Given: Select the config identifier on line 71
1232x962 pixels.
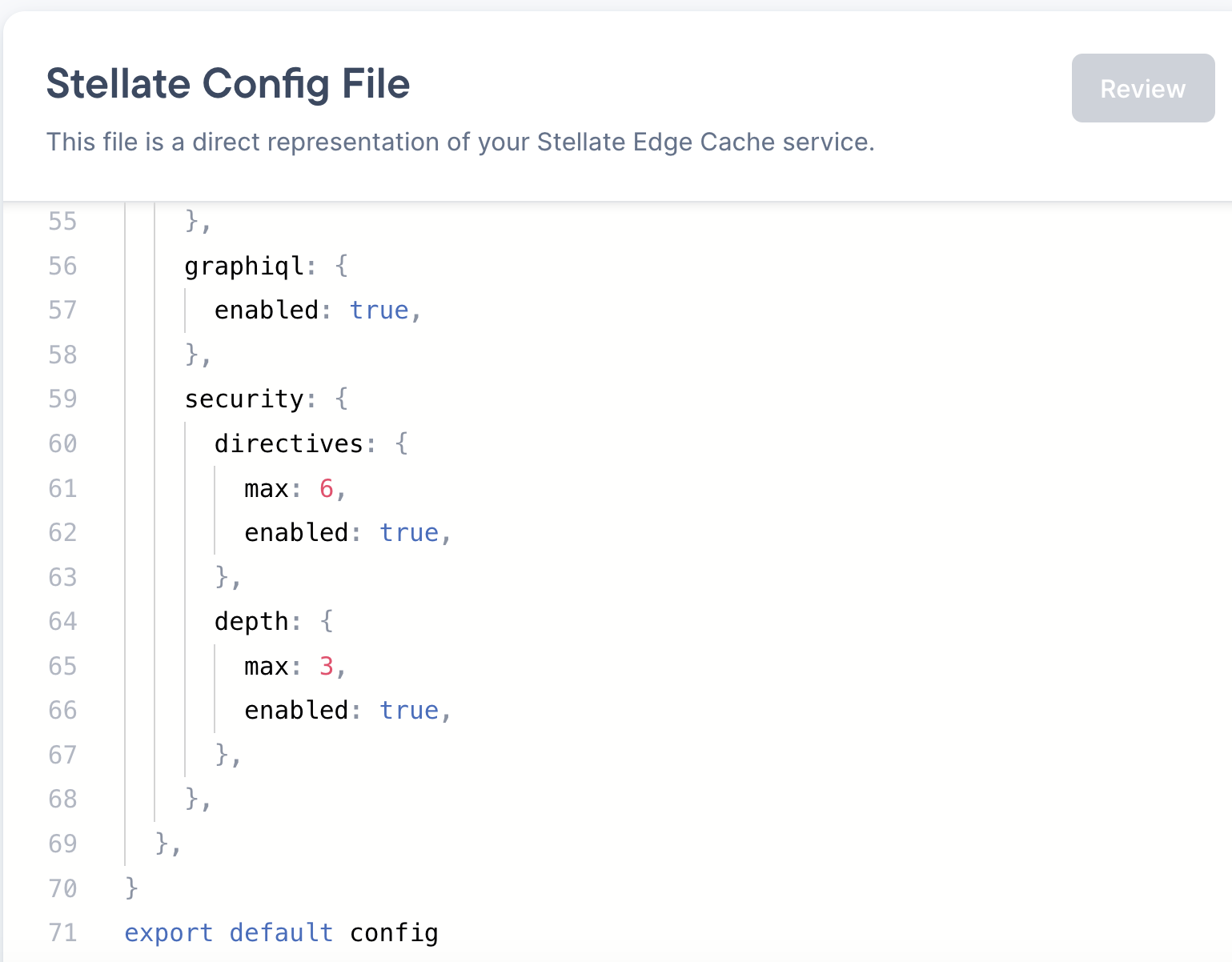Looking at the screenshot, I should click(x=393, y=932).
